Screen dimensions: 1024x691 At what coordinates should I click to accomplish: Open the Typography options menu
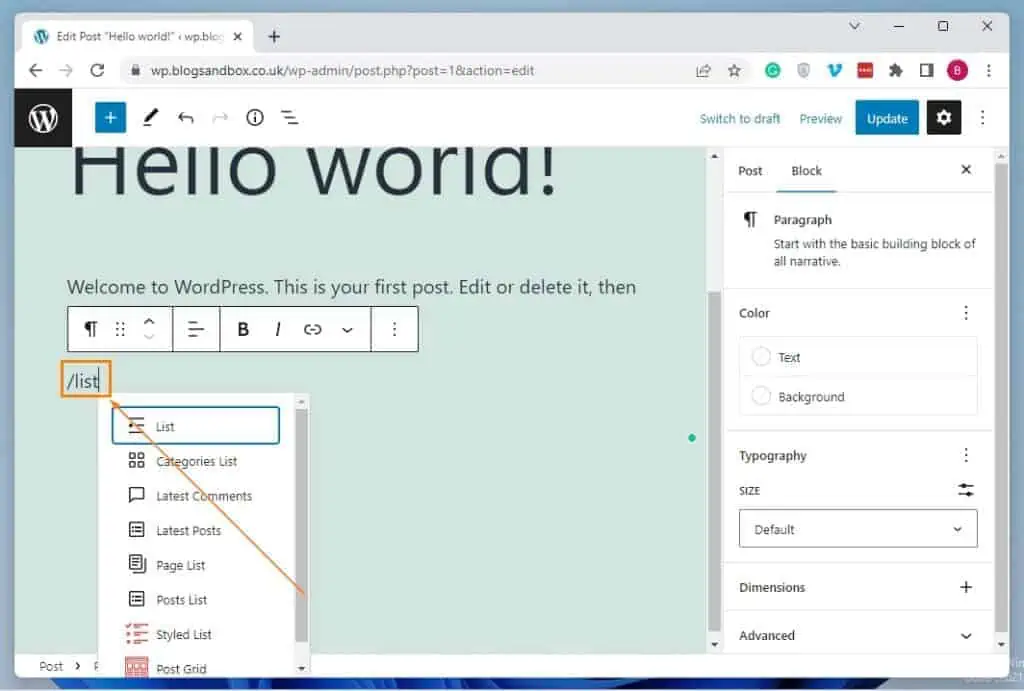965,455
